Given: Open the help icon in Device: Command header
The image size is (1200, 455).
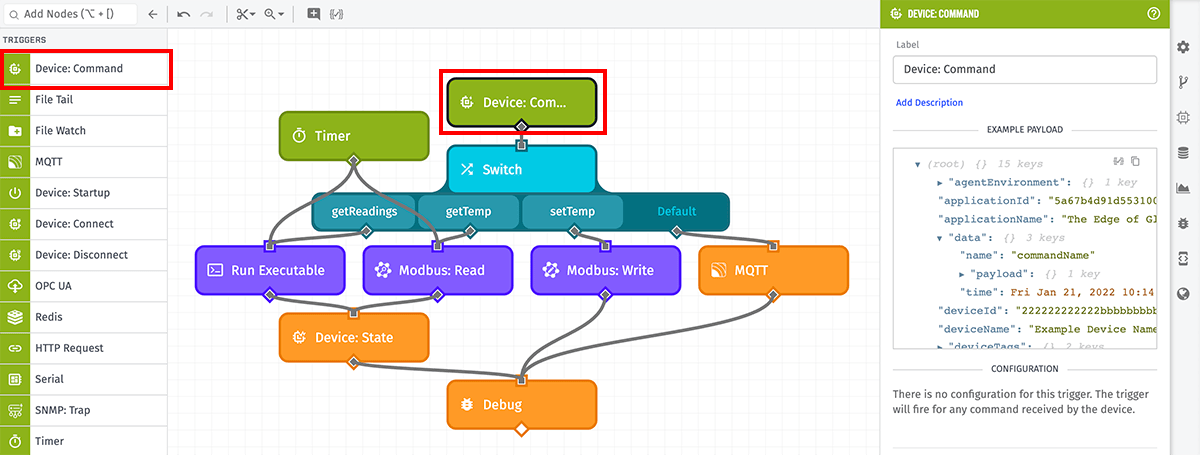Looking at the screenshot, I should click(x=1153, y=14).
